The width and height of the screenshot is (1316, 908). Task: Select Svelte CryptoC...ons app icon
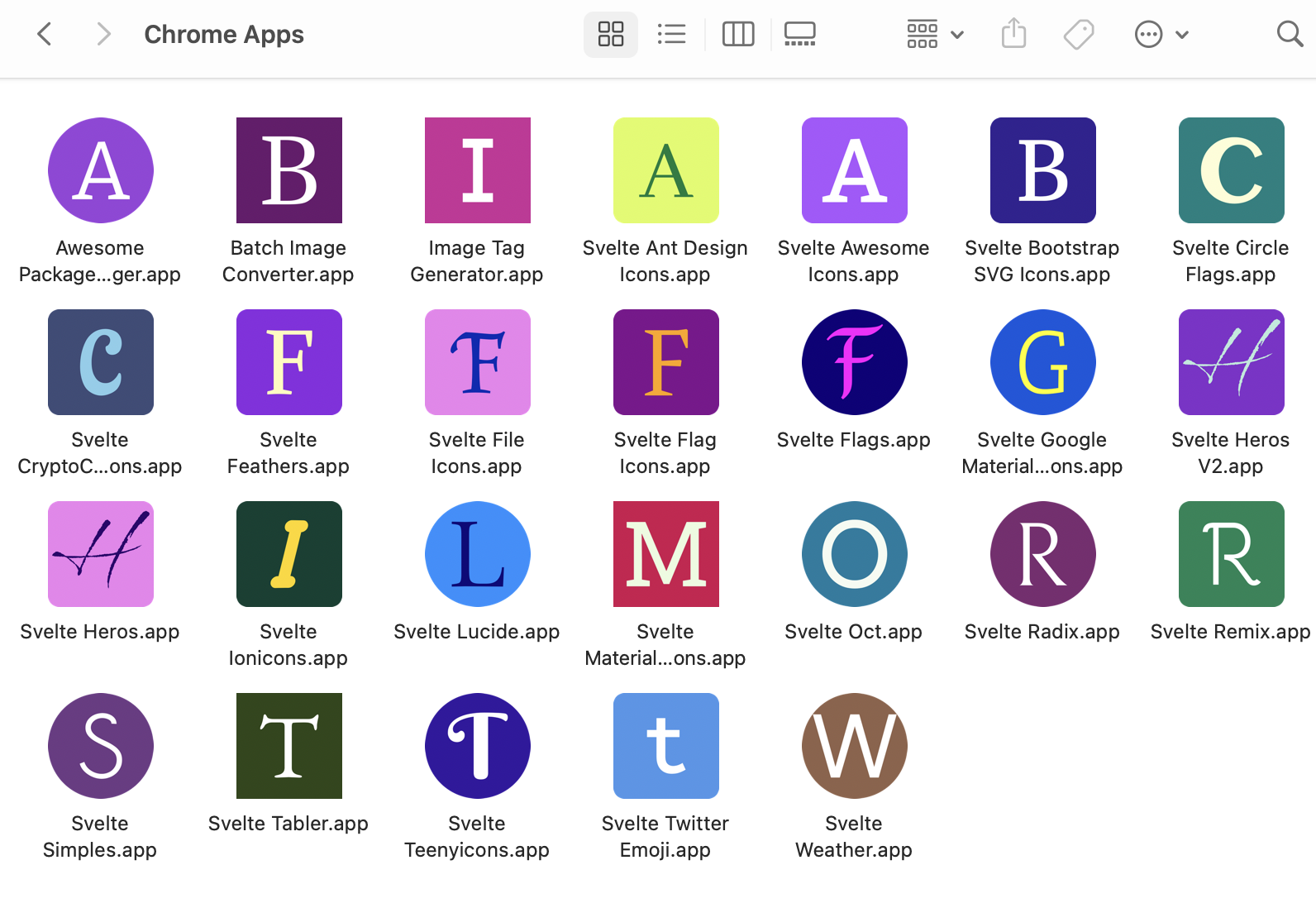coord(101,362)
